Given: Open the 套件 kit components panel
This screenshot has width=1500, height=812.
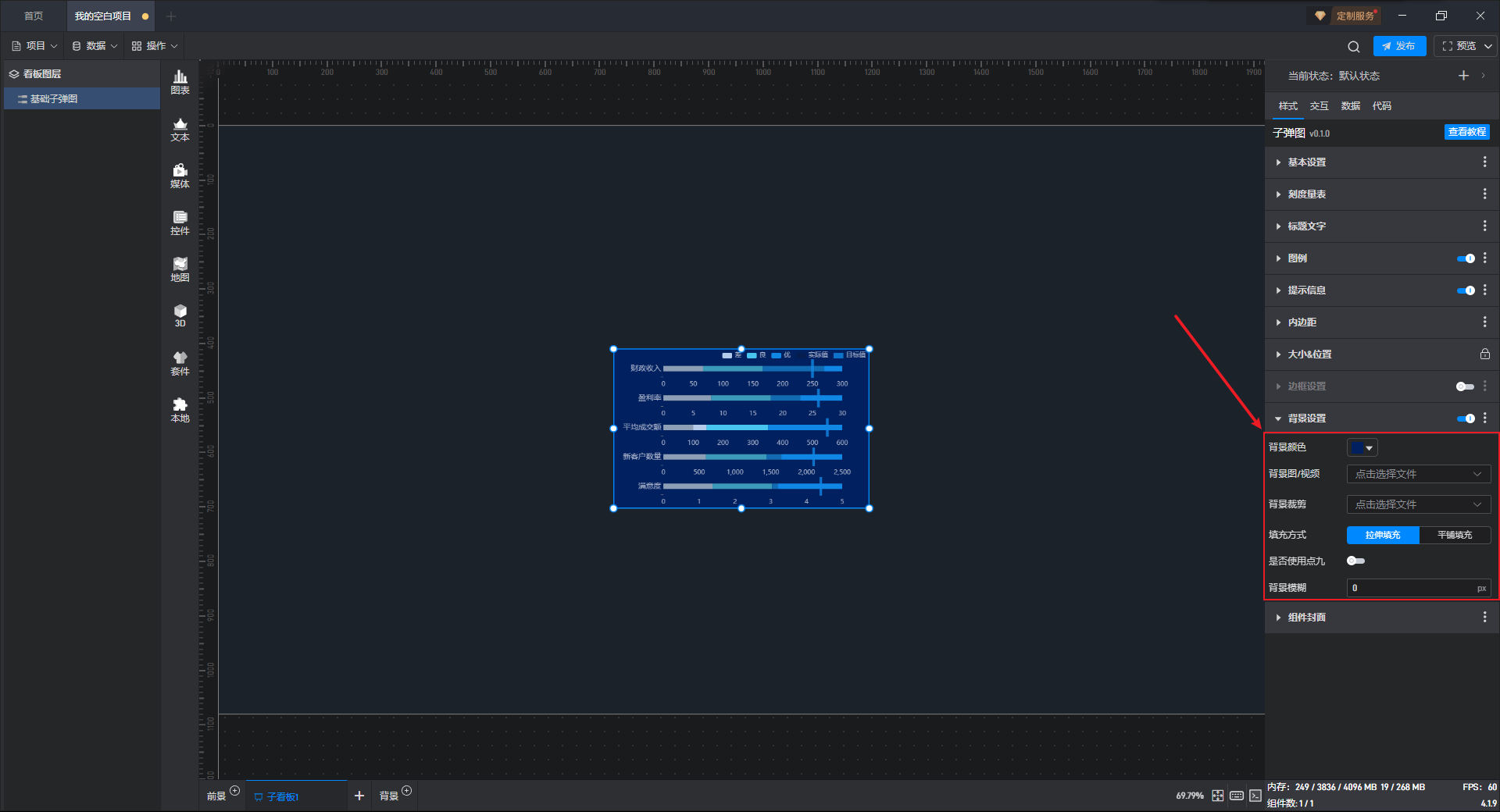Looking at the screenshot, I should 180,363.
